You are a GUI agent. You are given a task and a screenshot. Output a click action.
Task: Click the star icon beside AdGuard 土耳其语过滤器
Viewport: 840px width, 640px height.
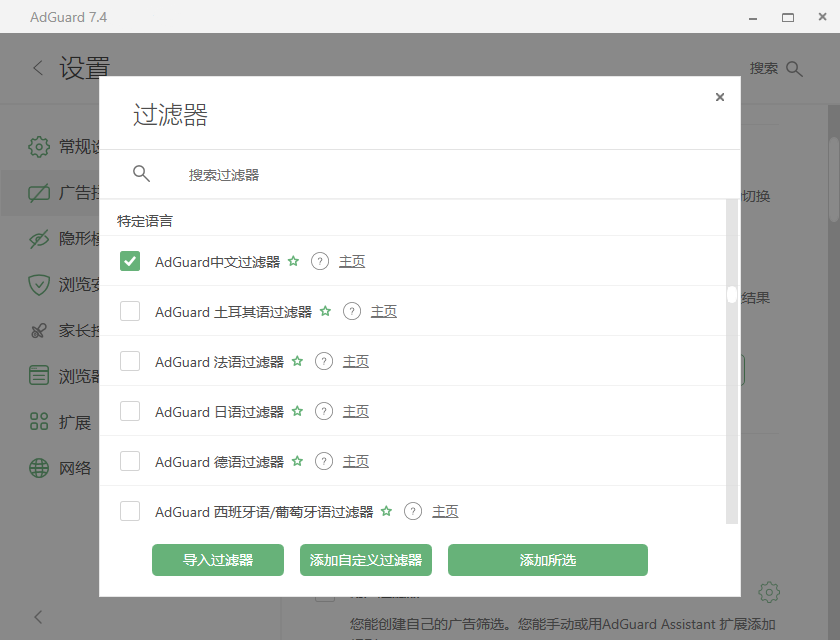click(x=325, y=311)
